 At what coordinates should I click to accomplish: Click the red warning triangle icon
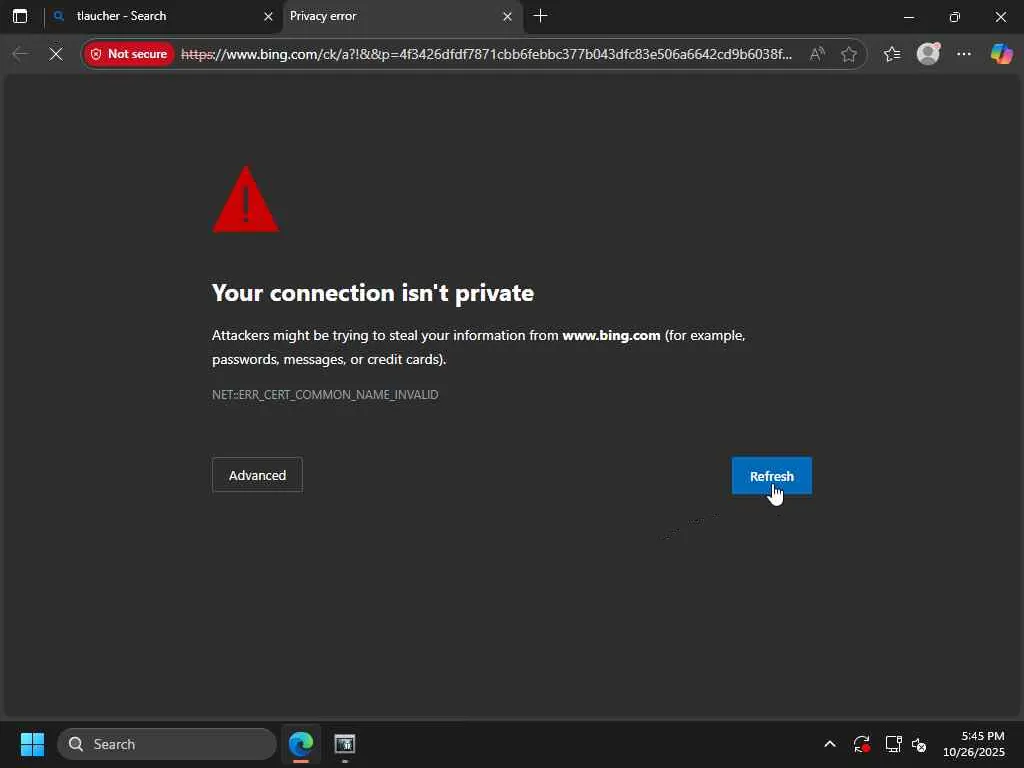click(246, 199)
